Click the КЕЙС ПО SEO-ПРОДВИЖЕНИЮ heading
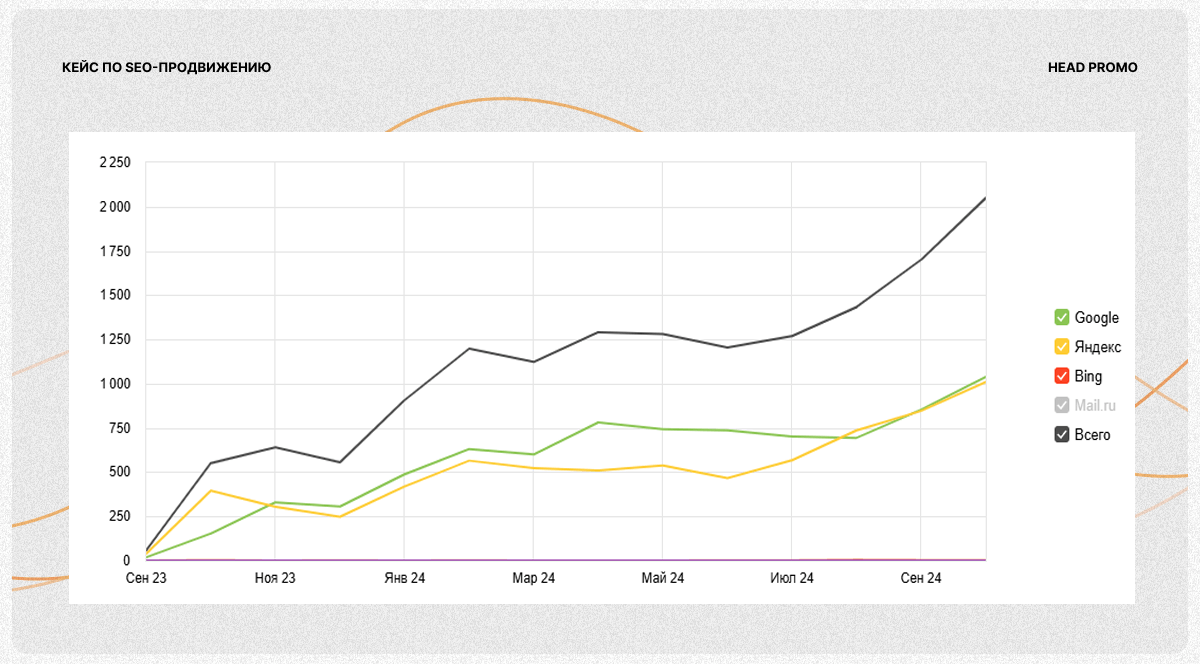The height and width of the screenshot is (664, 1200). coord(166,68)
